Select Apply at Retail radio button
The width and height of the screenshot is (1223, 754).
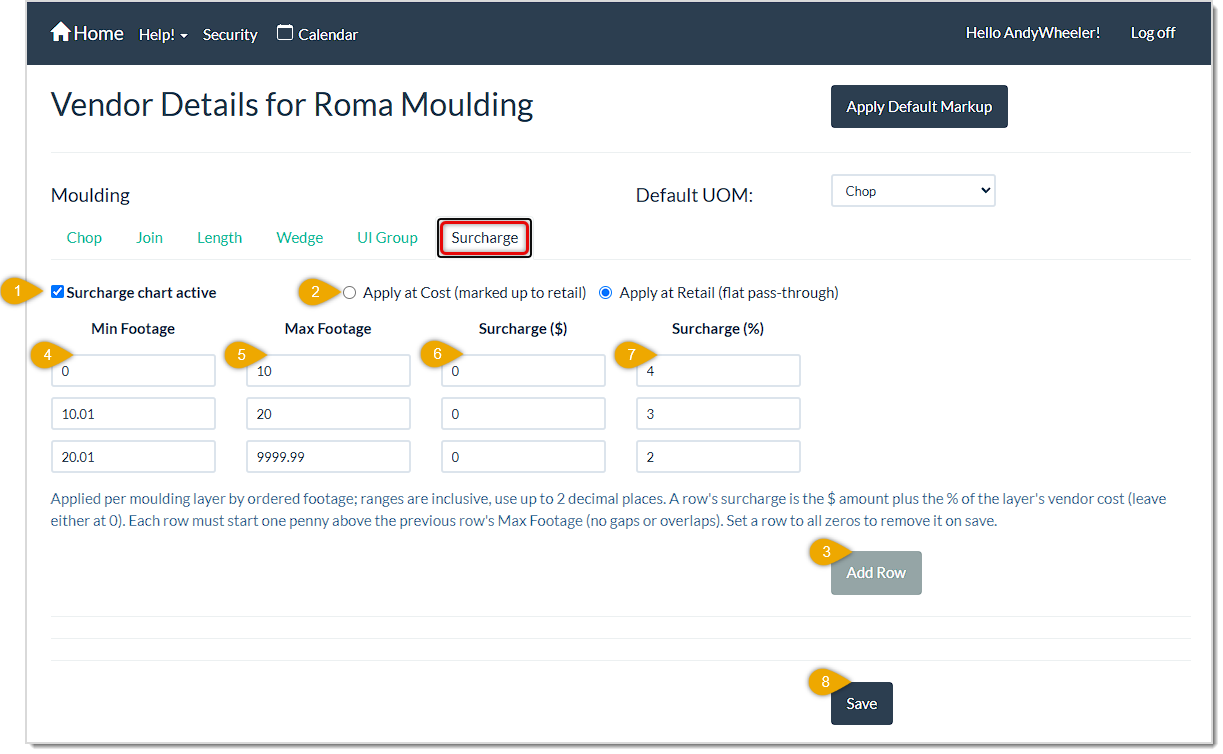(605, 293)
